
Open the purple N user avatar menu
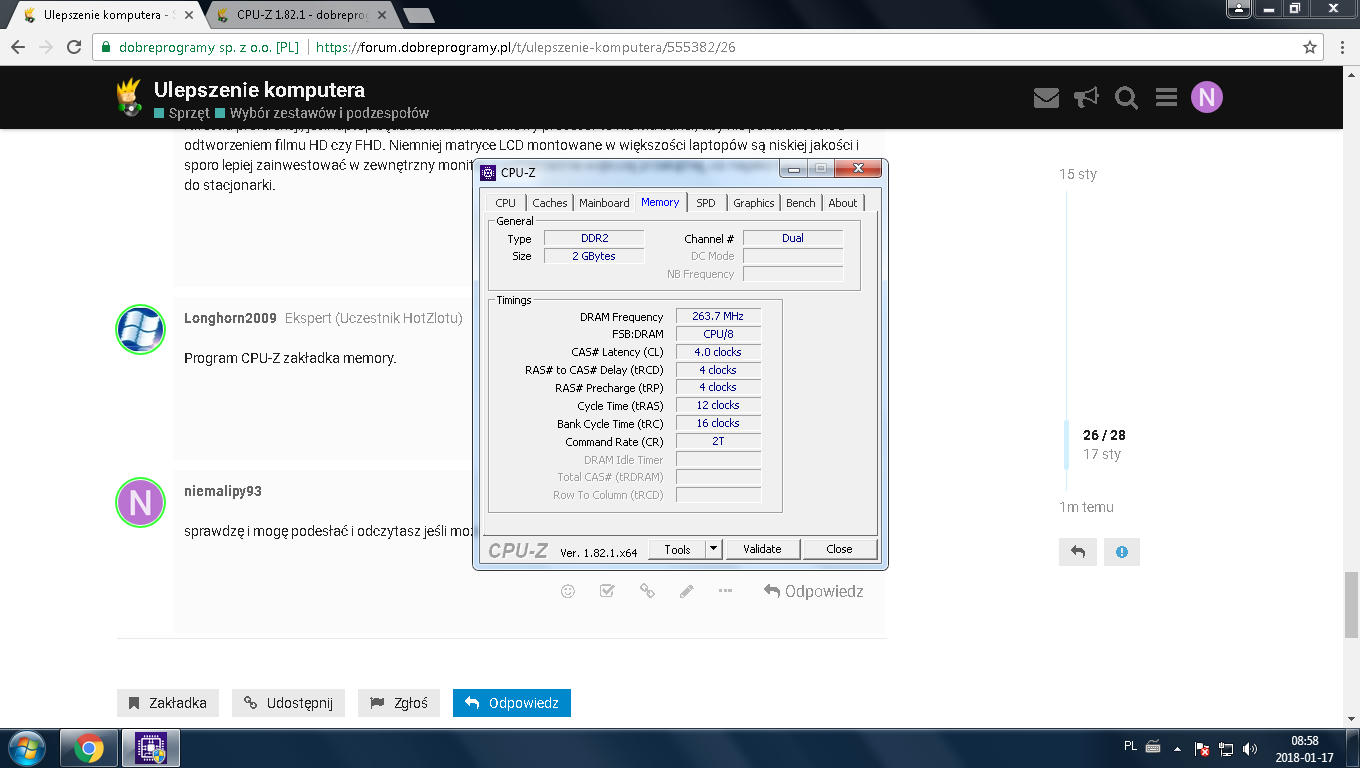[x=1207, y=97]
